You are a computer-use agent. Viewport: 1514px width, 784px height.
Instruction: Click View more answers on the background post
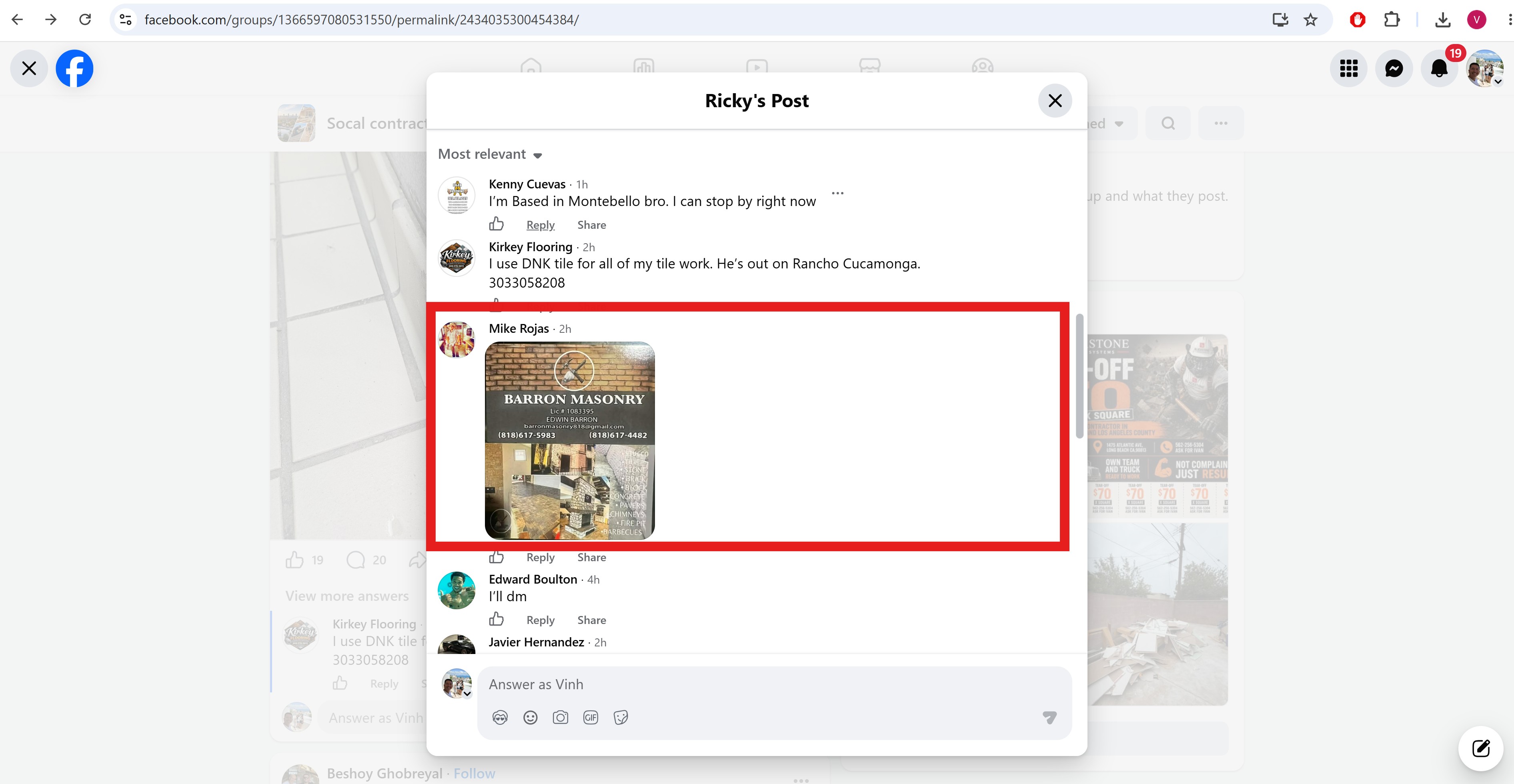click(347, 596)
